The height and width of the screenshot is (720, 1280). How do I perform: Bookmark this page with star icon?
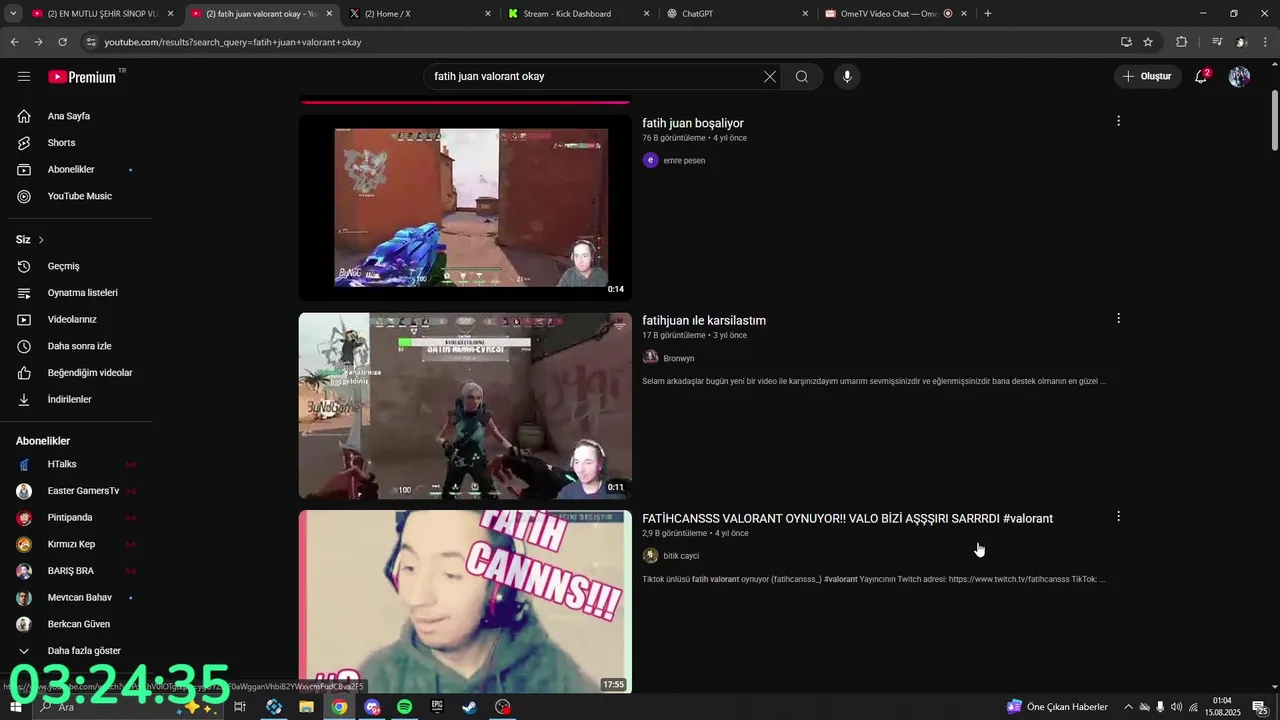coord(1148,42)
